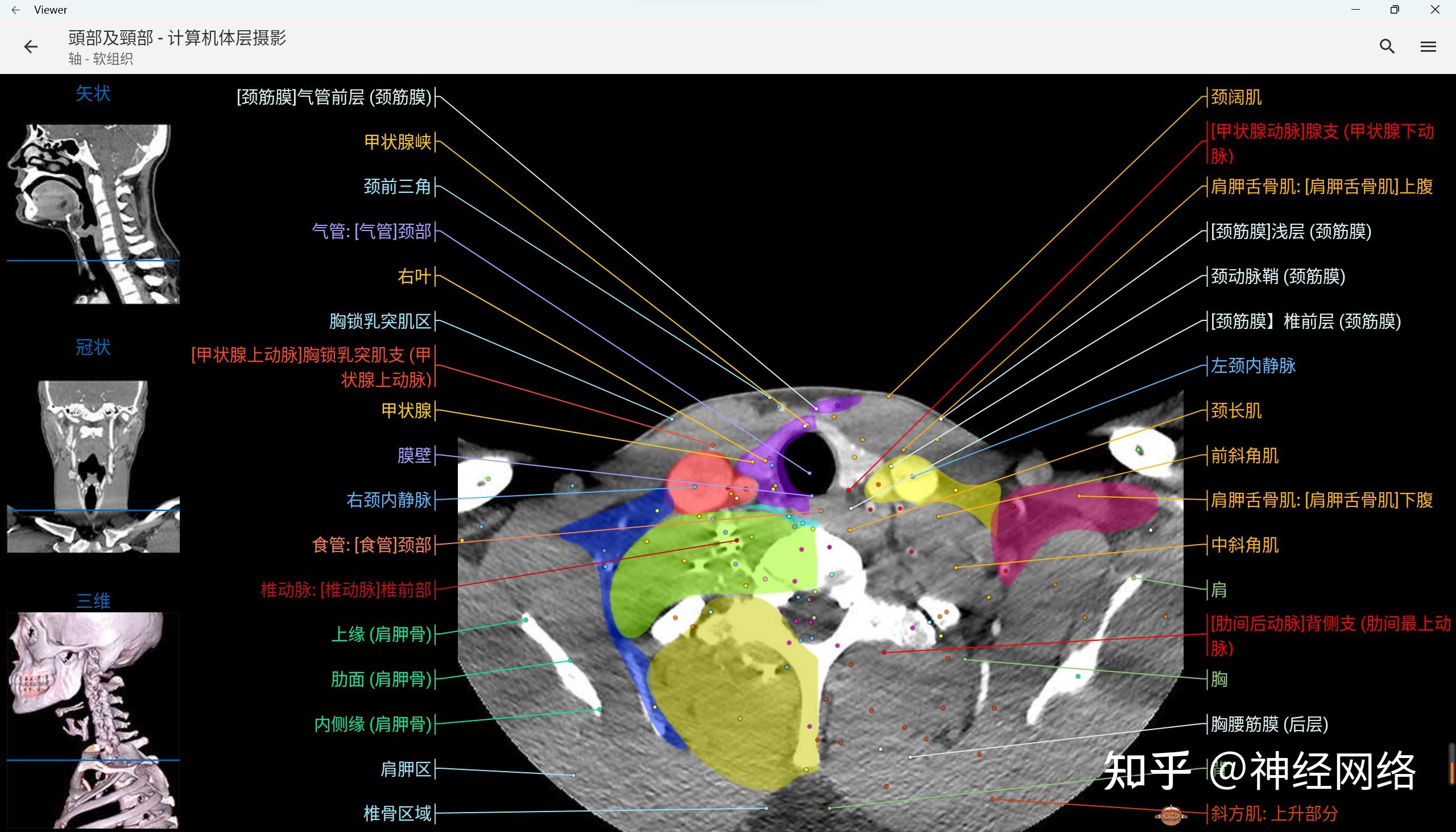Open the 3D (三维) skull thumbnail
1456x832 pixels.
click(x=93, y=720)
